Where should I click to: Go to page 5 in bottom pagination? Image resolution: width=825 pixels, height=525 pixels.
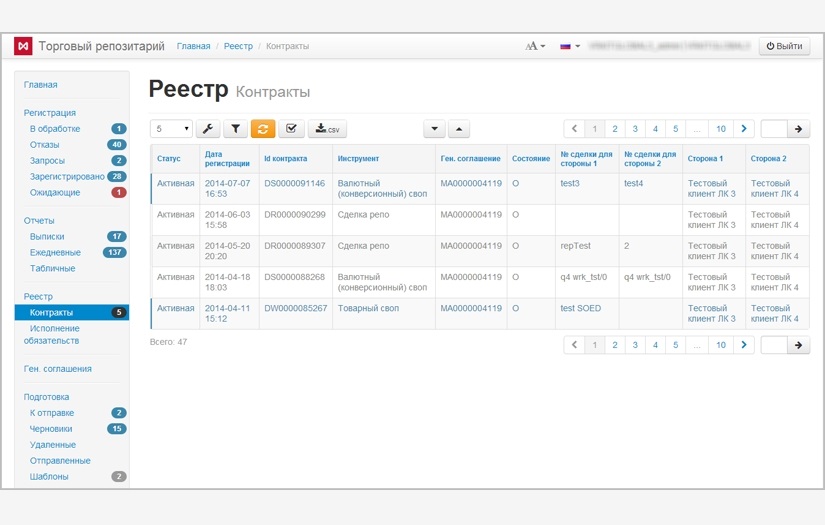676,345
